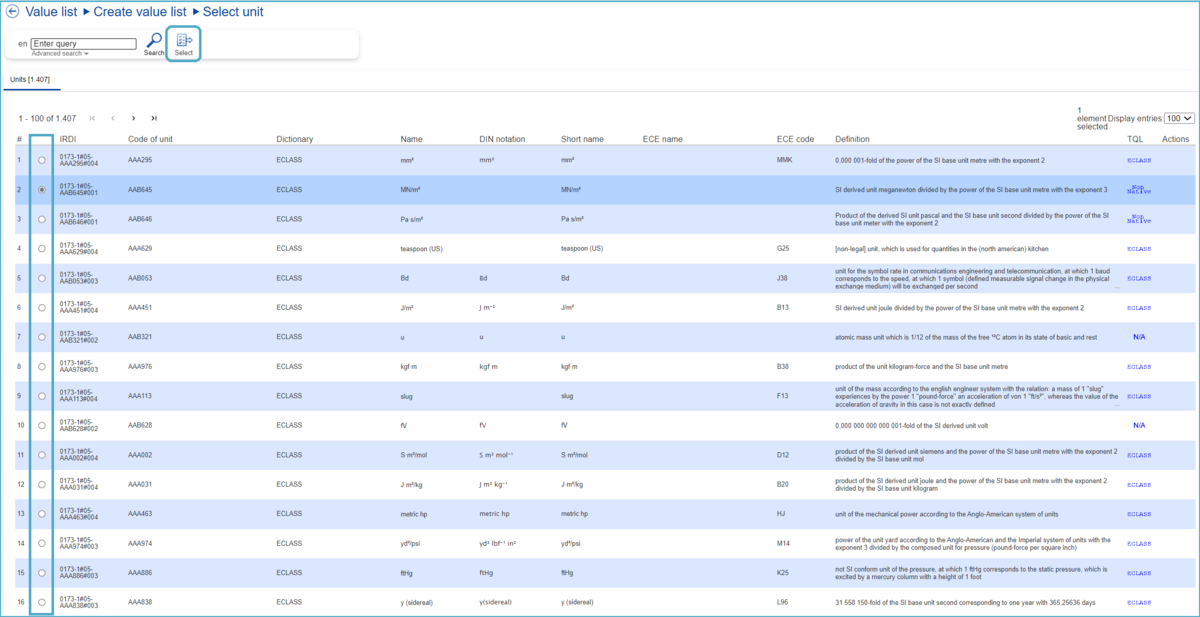Go to the previous results page
The height and width of the screenshot is (617, 1200).
113,118
